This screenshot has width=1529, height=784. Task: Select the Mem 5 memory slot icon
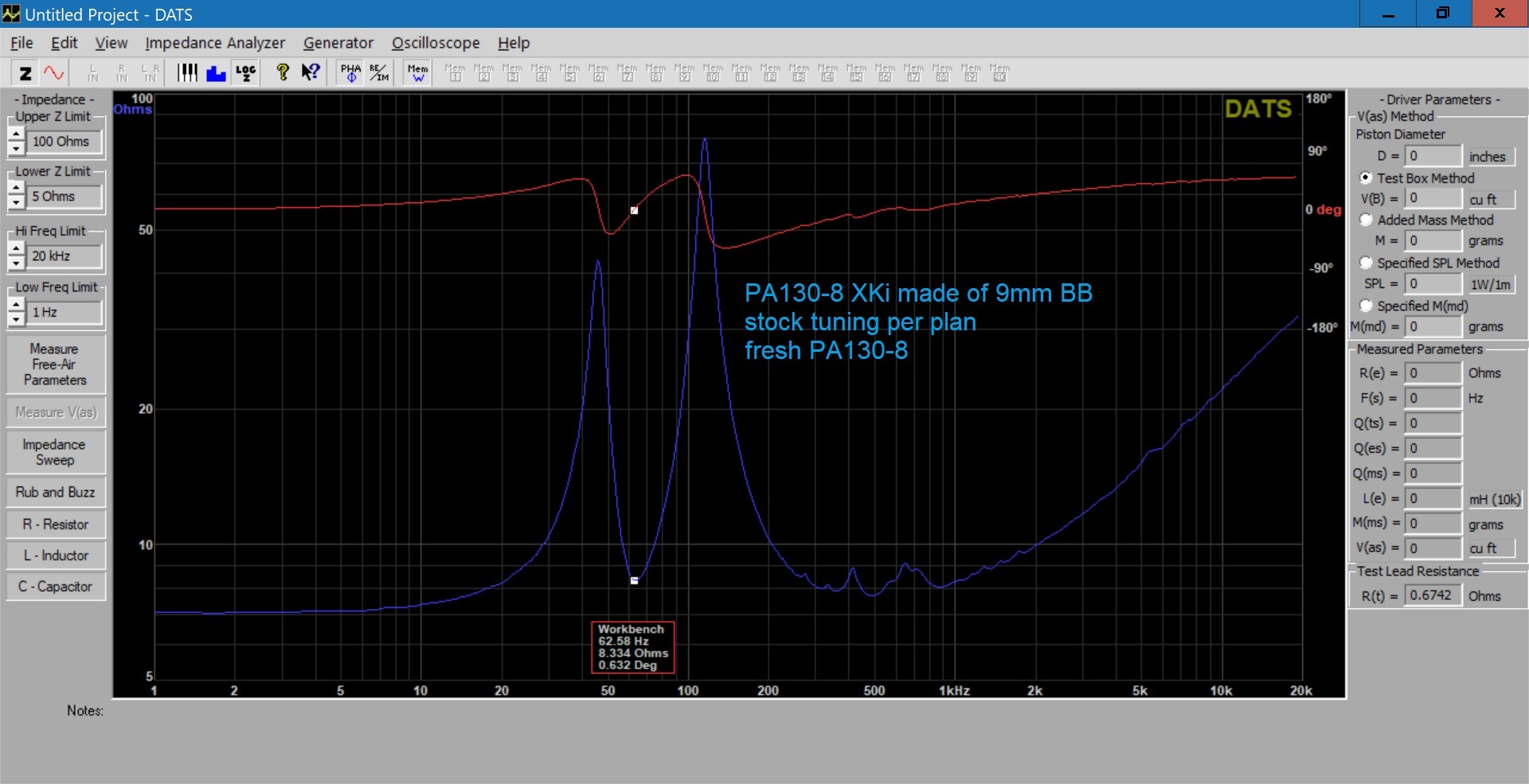click(x=569, y=73)
